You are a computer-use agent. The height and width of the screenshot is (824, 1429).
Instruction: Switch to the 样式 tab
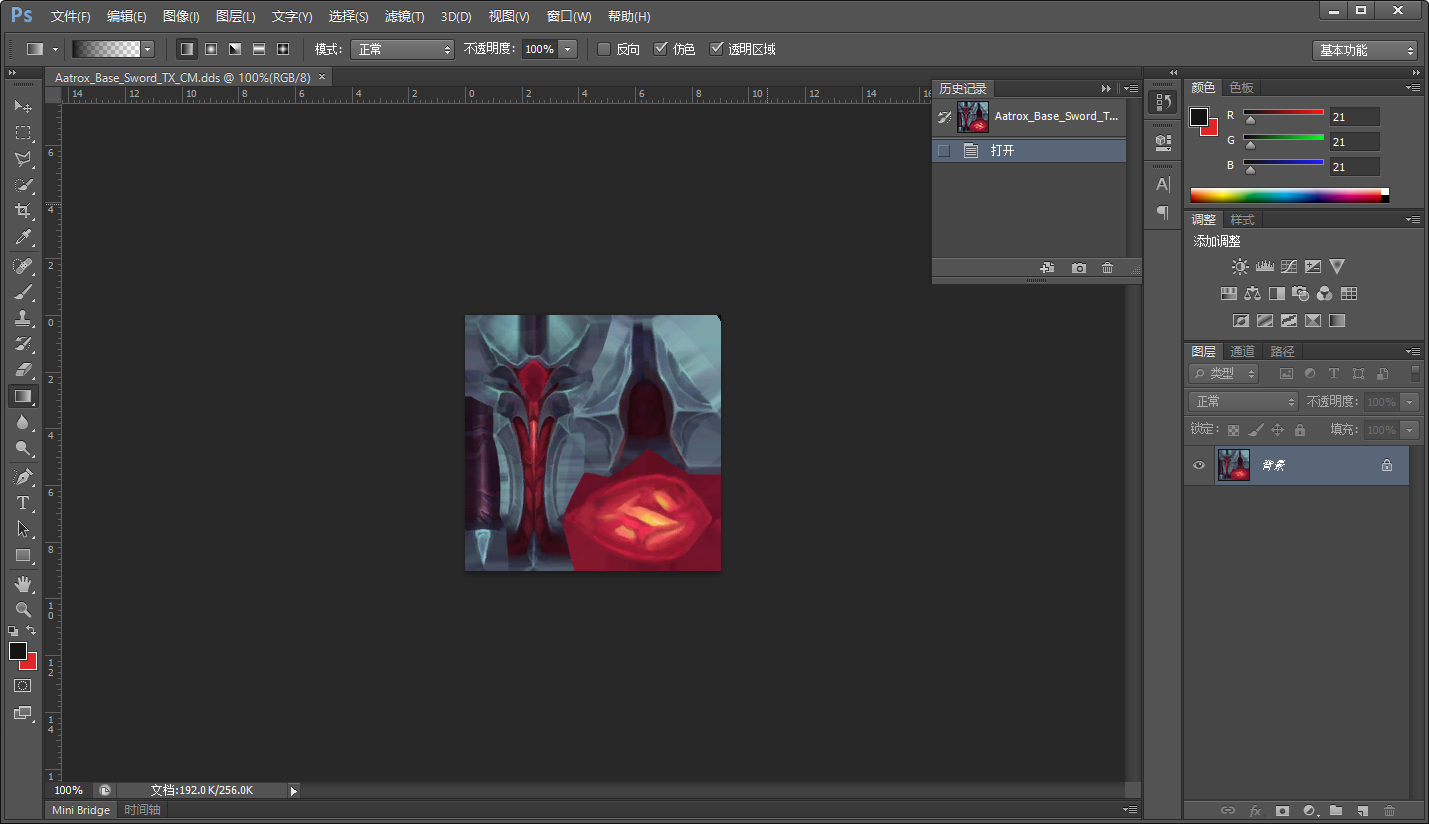click(1242, 220)
